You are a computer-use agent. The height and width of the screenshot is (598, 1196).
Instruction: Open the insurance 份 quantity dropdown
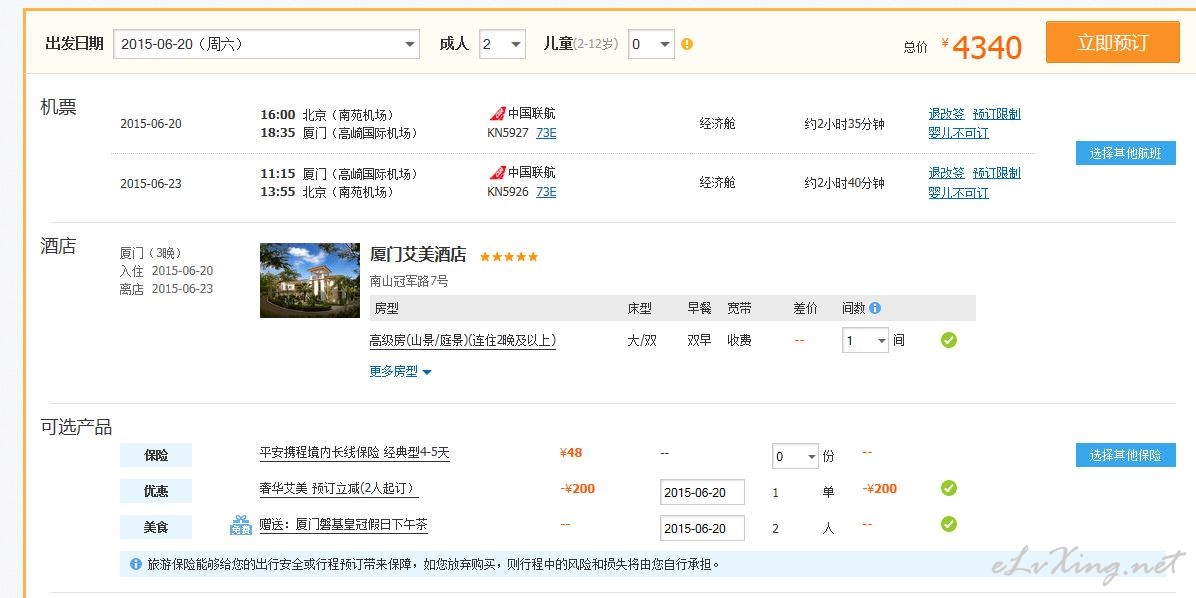pyautogui.click(x=796, y=457)
